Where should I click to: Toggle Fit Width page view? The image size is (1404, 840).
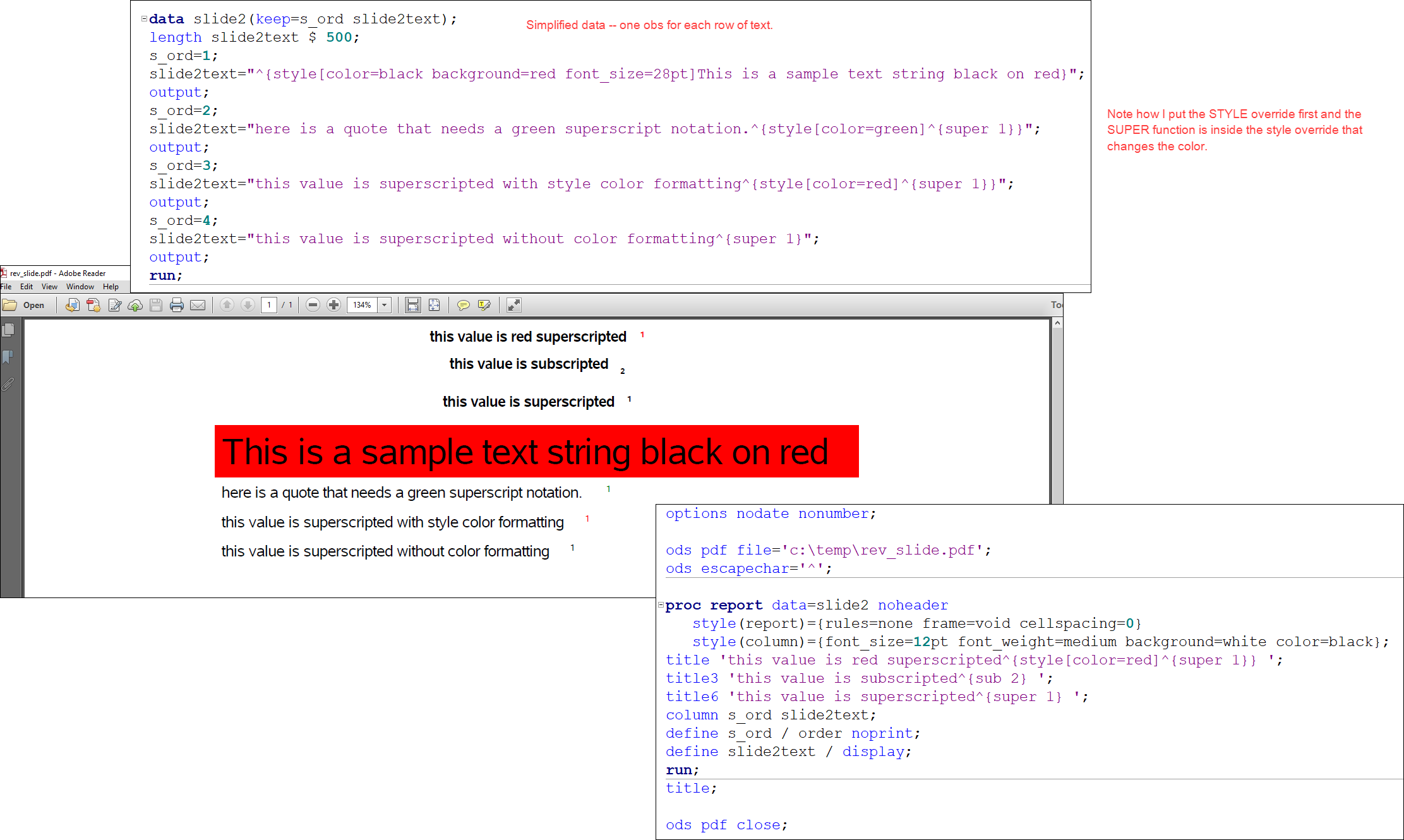pos(412,305)
